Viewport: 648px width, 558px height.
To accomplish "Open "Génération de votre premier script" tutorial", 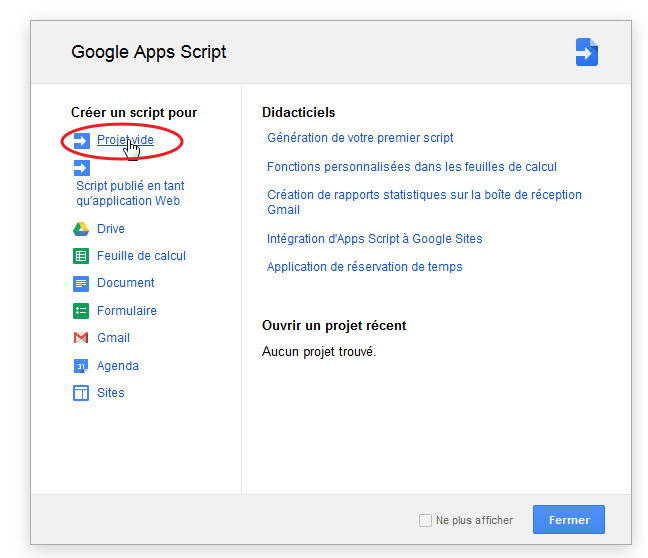I will point(360,138).
